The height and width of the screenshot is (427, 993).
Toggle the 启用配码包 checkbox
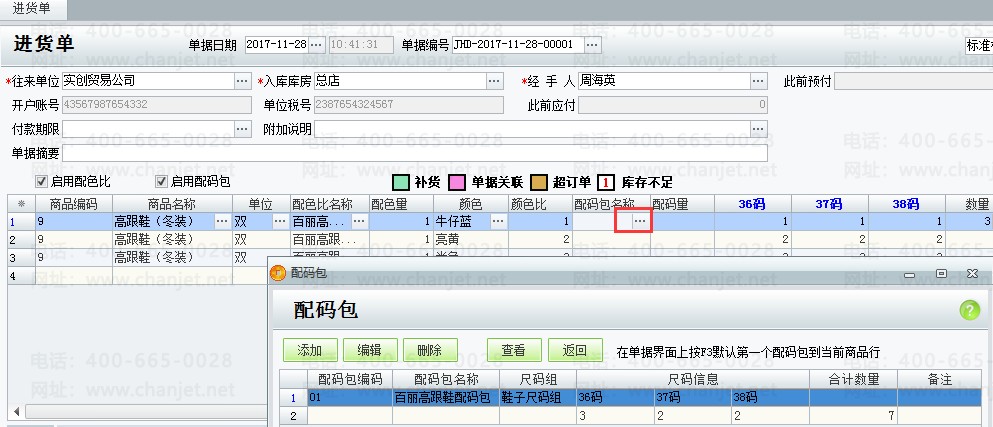tap(161, 182)
